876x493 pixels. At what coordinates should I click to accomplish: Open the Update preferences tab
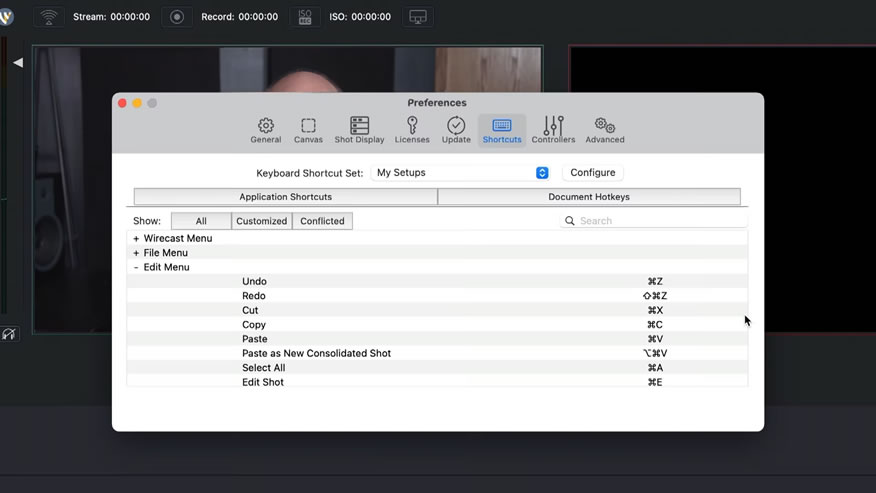[x=456, y=130]
